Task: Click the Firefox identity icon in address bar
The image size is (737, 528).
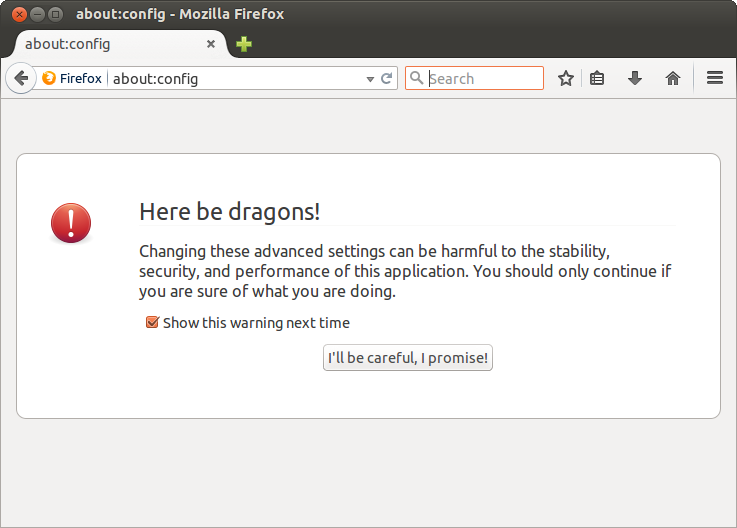Action: pyautogui.click(x=49, y=78)
